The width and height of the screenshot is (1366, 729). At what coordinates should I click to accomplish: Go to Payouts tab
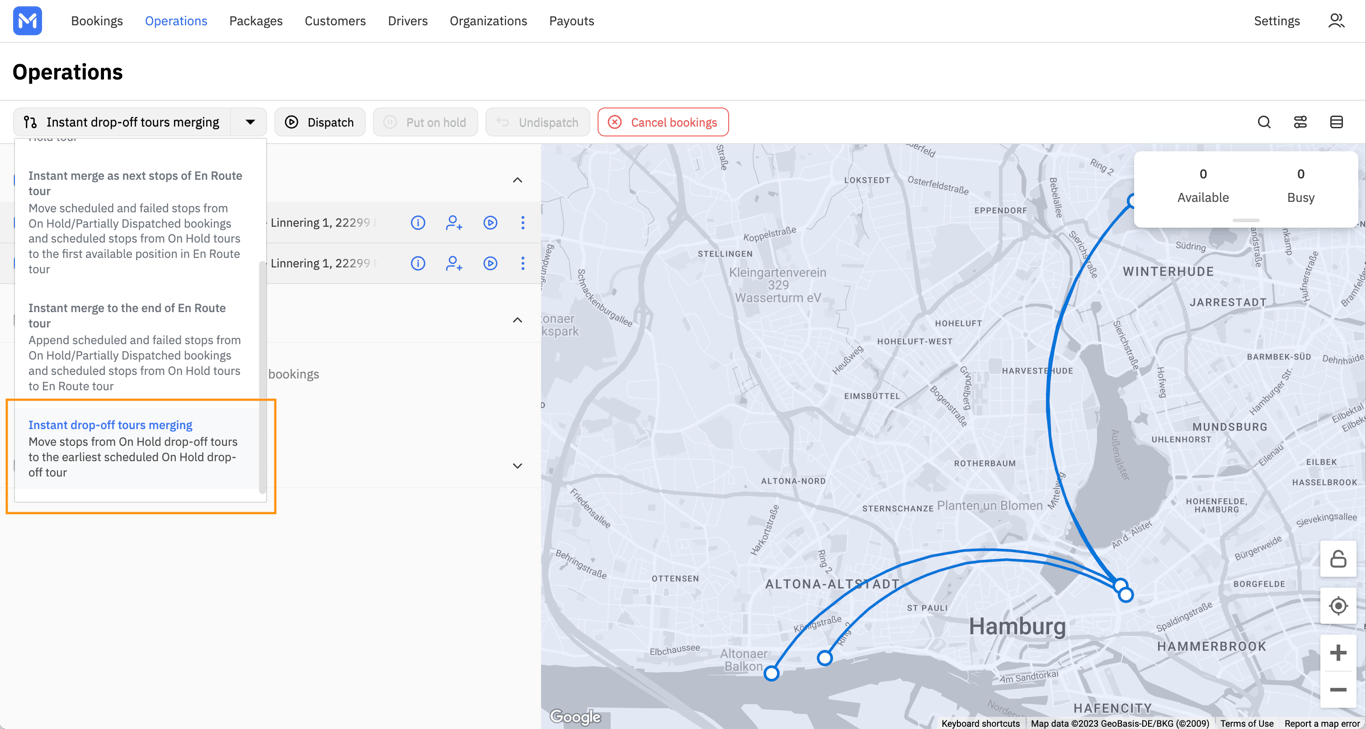coord(572,21)
